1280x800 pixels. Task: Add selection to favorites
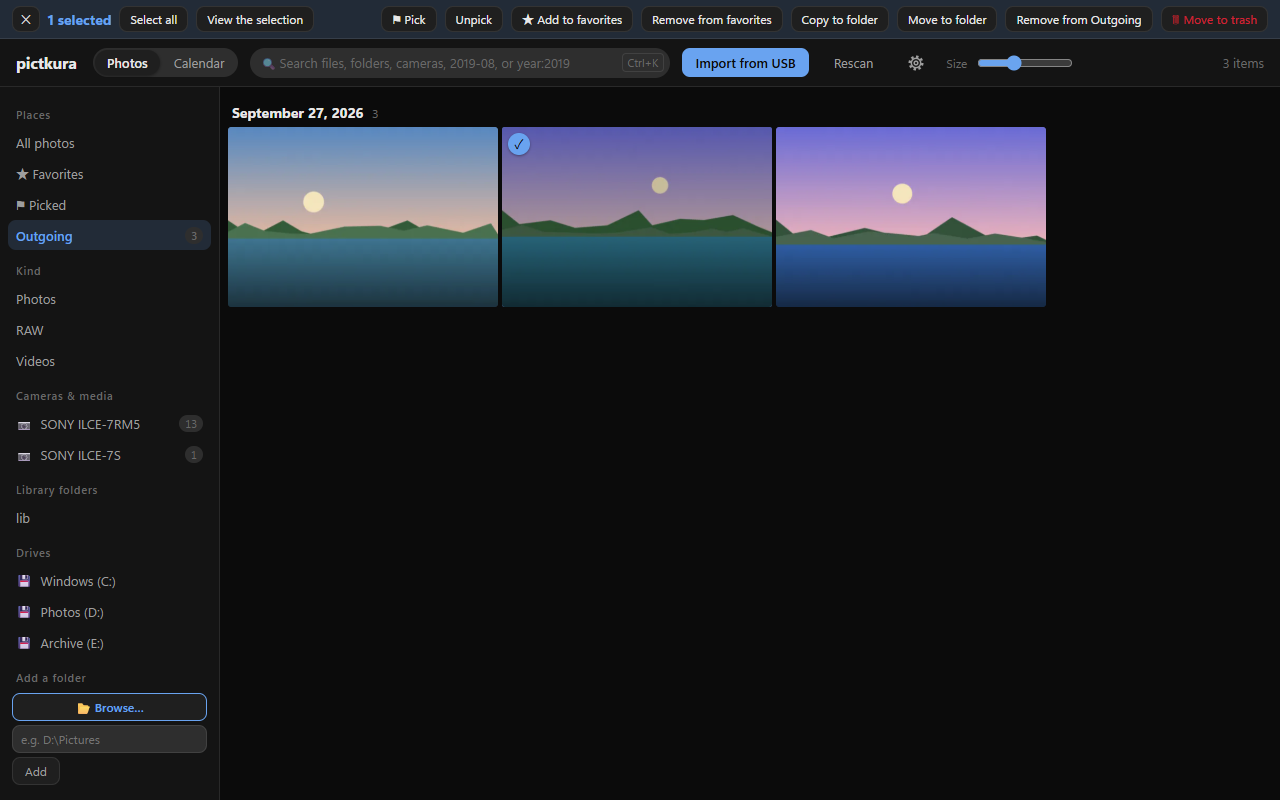572,19
